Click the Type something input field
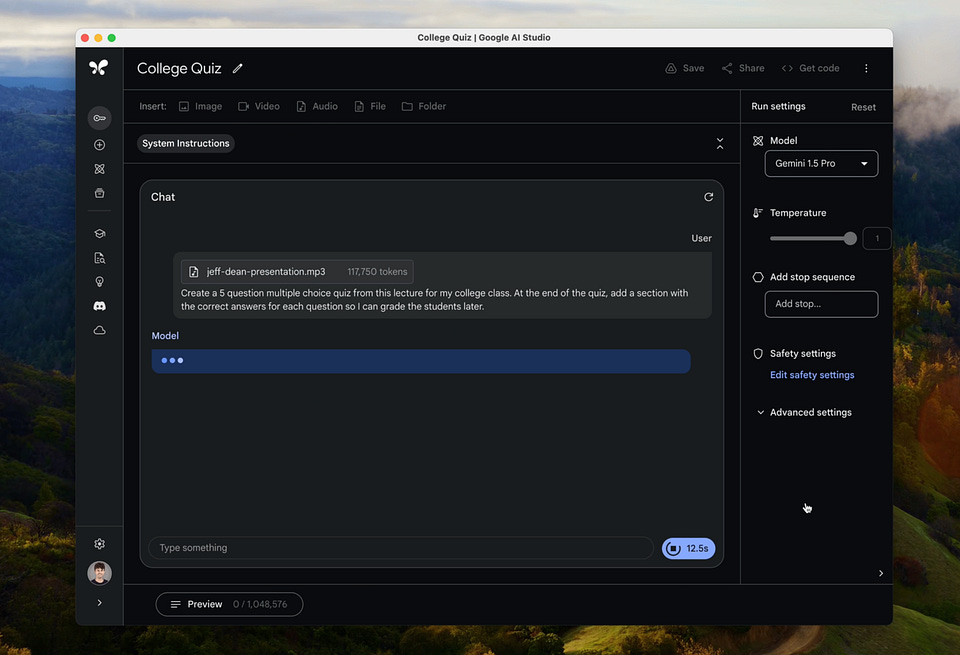Image resolution: width=960 pixels, height=655 pixels. [401, 548]
